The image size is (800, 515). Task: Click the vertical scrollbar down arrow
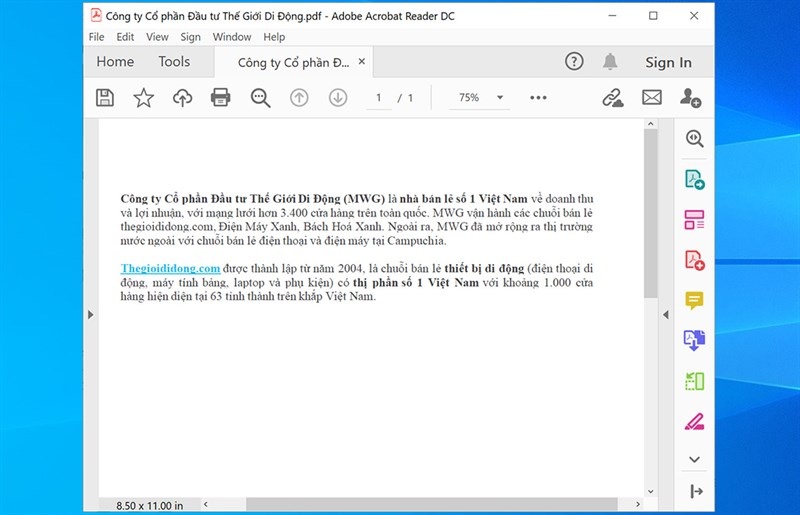coord(651,492)
